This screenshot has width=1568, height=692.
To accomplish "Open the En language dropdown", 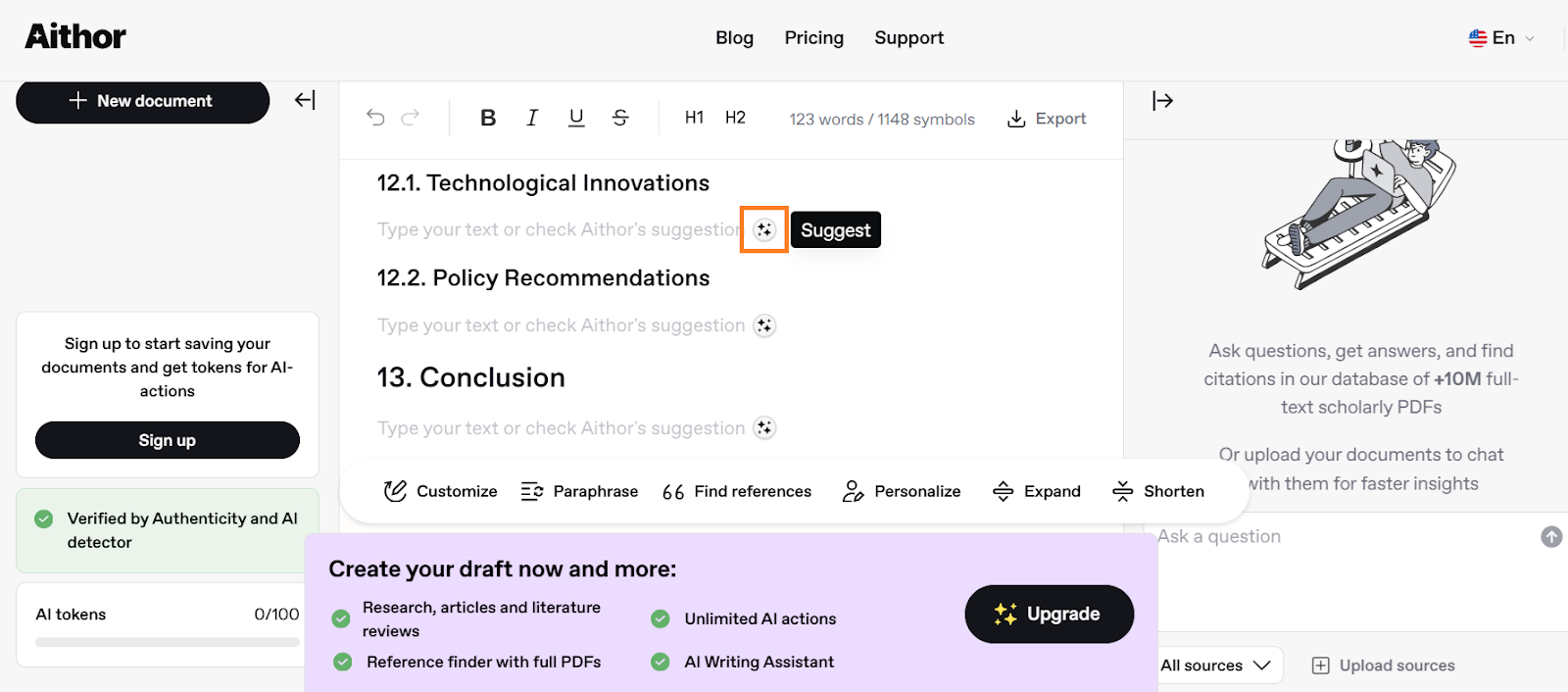I will click(x=1500, y=38).
